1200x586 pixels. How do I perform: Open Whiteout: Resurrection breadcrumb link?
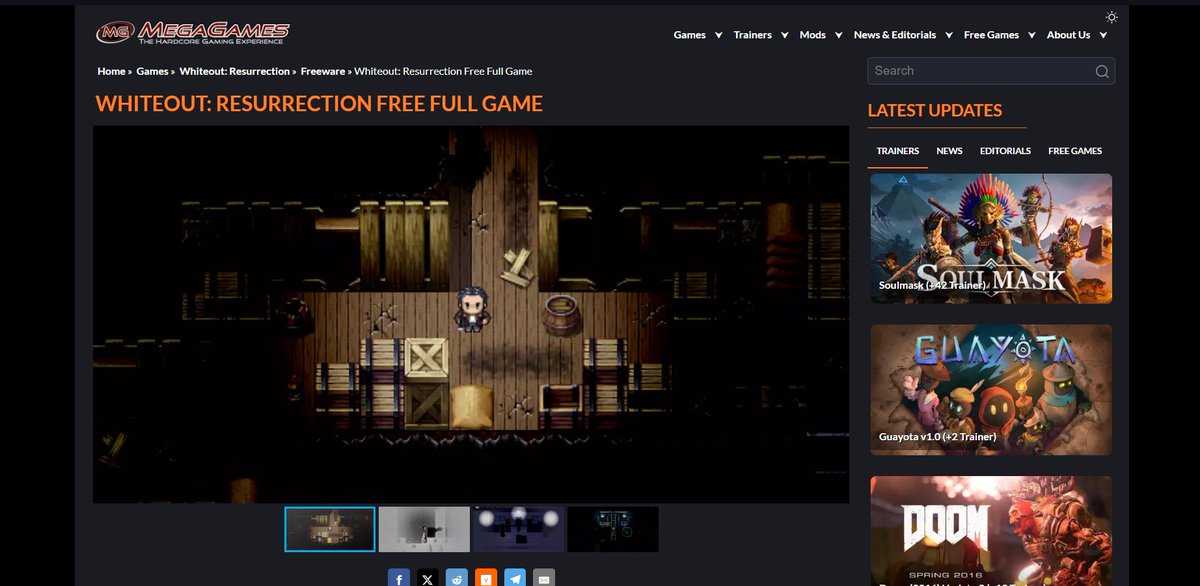[234, 71]
